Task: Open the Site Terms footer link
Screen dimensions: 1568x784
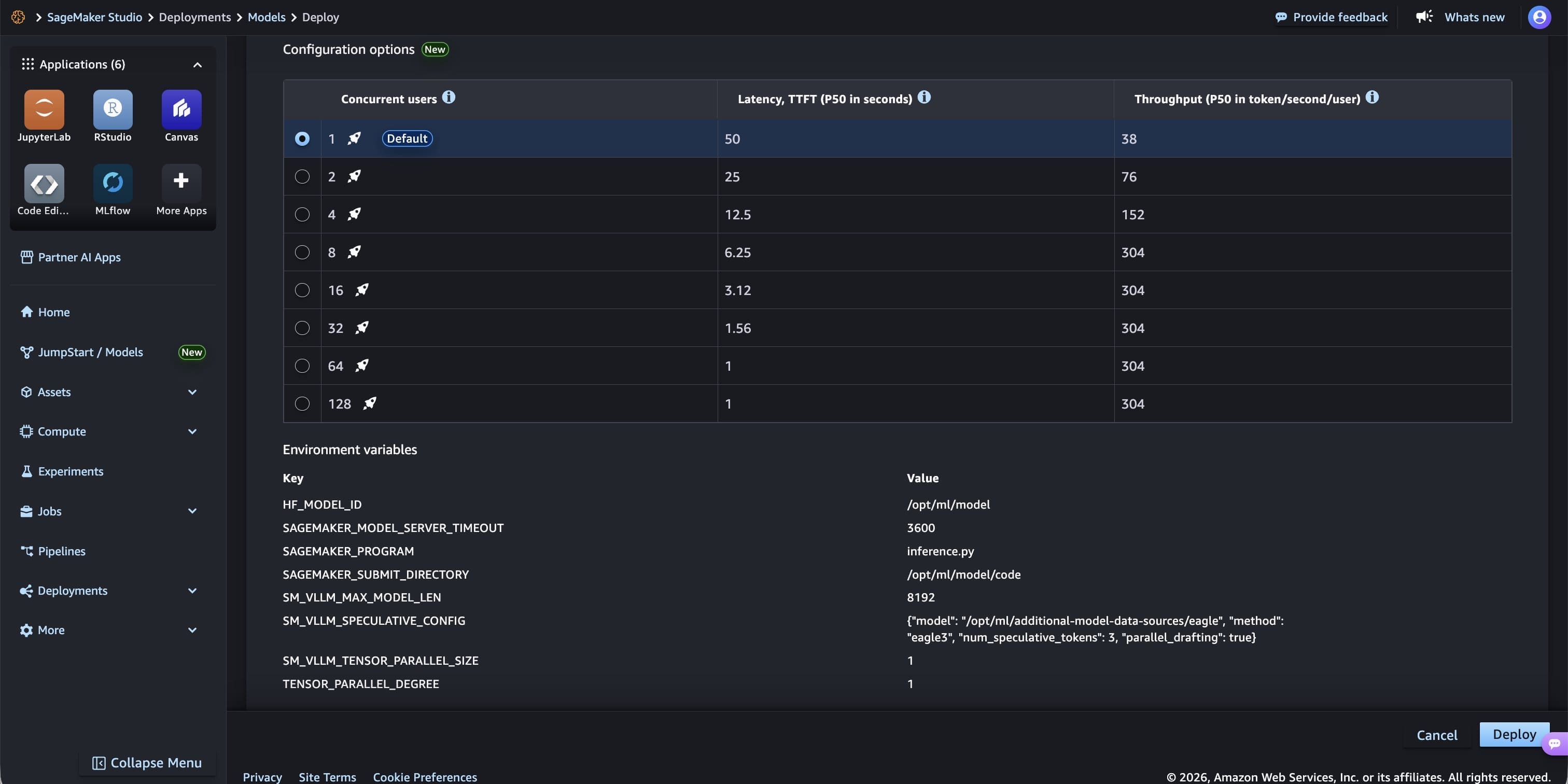Action: click(328, 777)
